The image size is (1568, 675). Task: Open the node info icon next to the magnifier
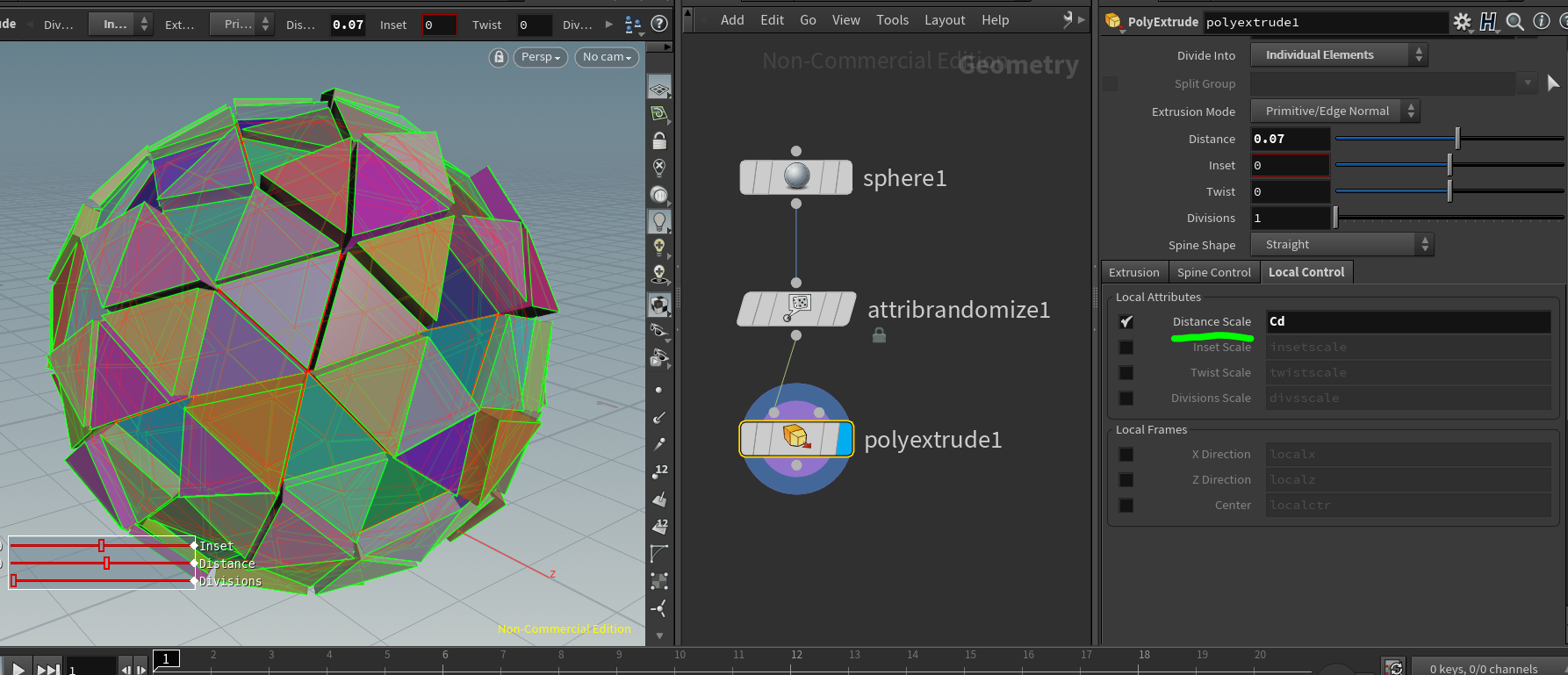coord(1541,21)
